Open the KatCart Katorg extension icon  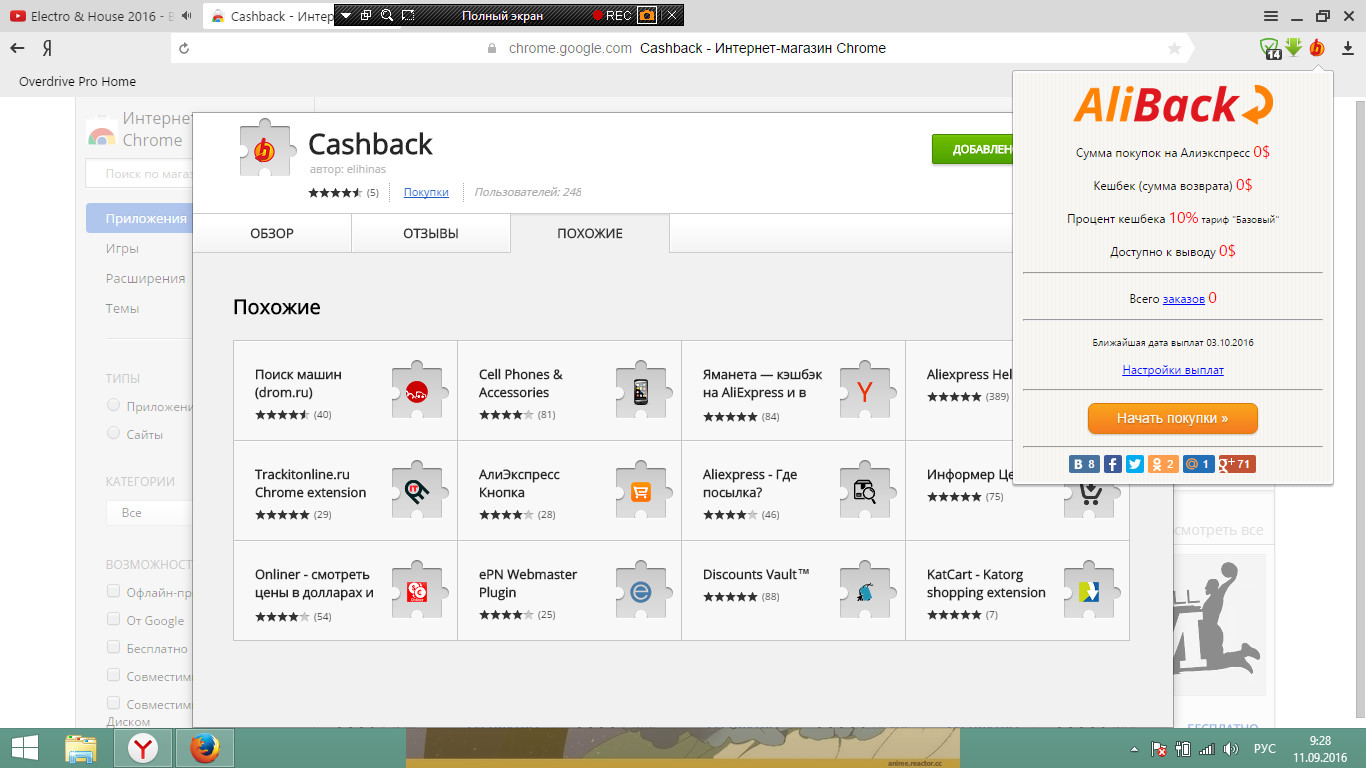point(1089,591)
